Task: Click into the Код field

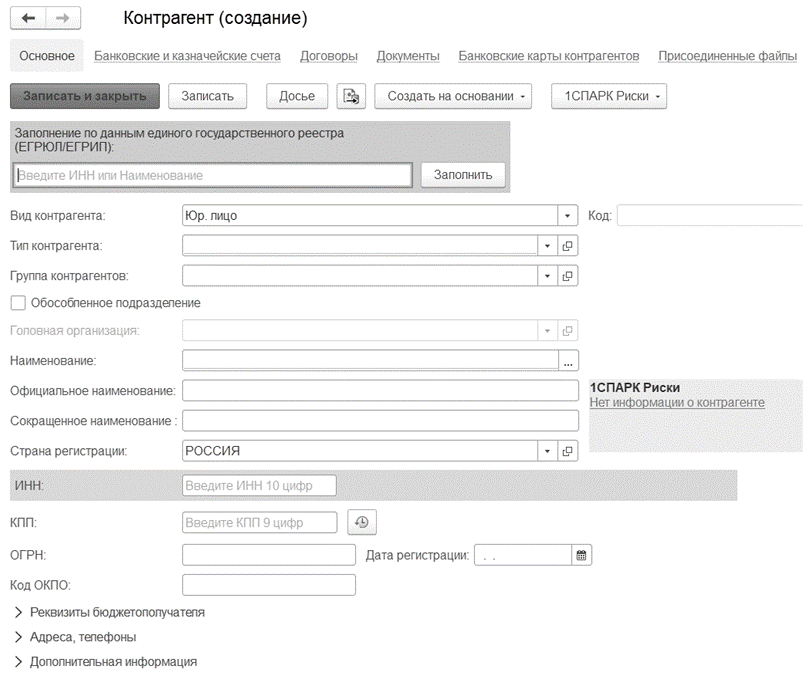Action: pyautogui.click(x=710, y=216)
